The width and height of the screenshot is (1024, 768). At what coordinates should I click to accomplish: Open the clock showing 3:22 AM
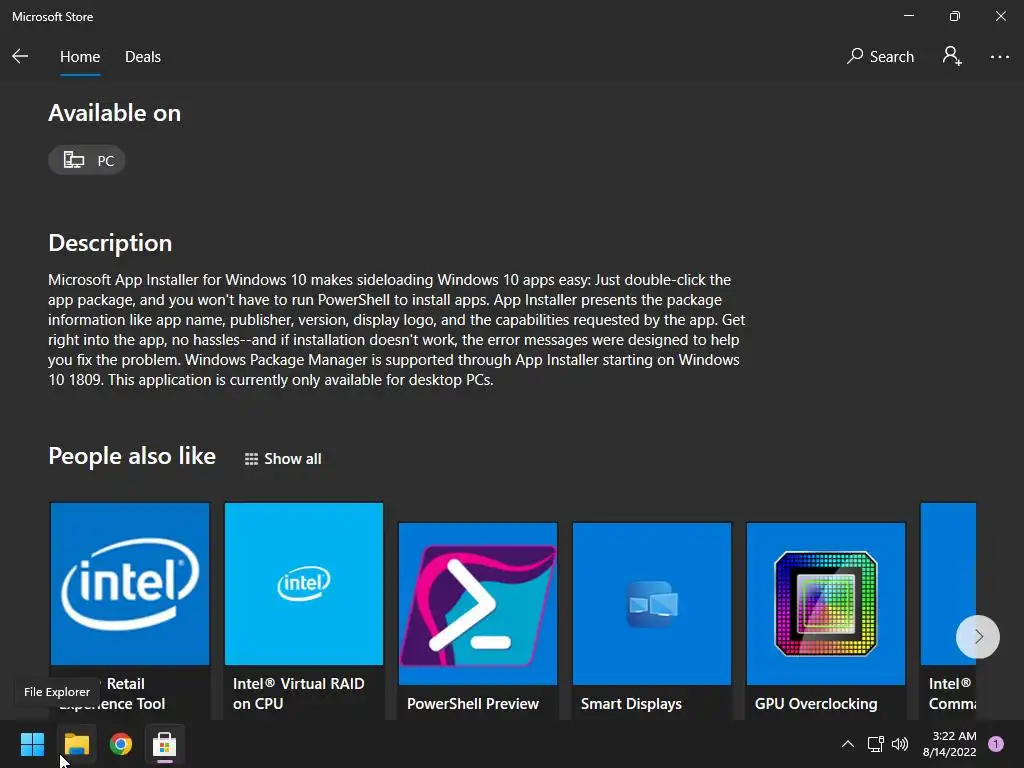(x=949, y=744)
